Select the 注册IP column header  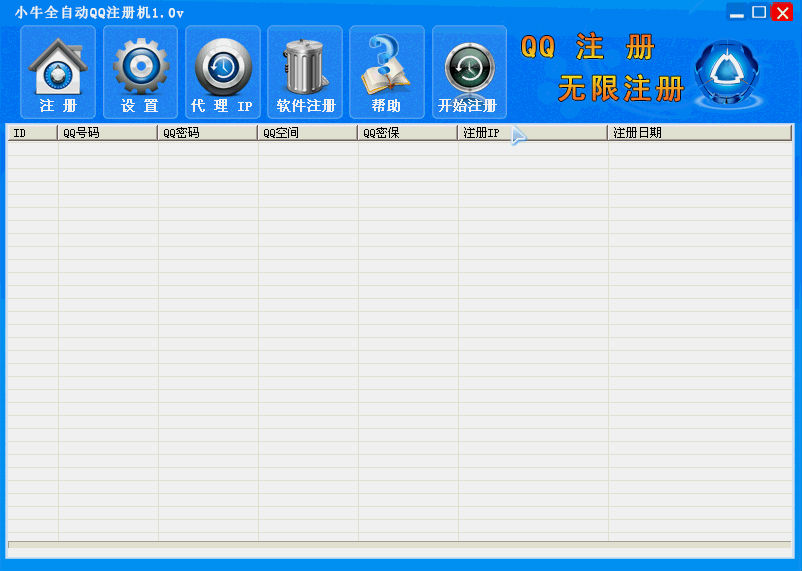[x=532, y=133]
